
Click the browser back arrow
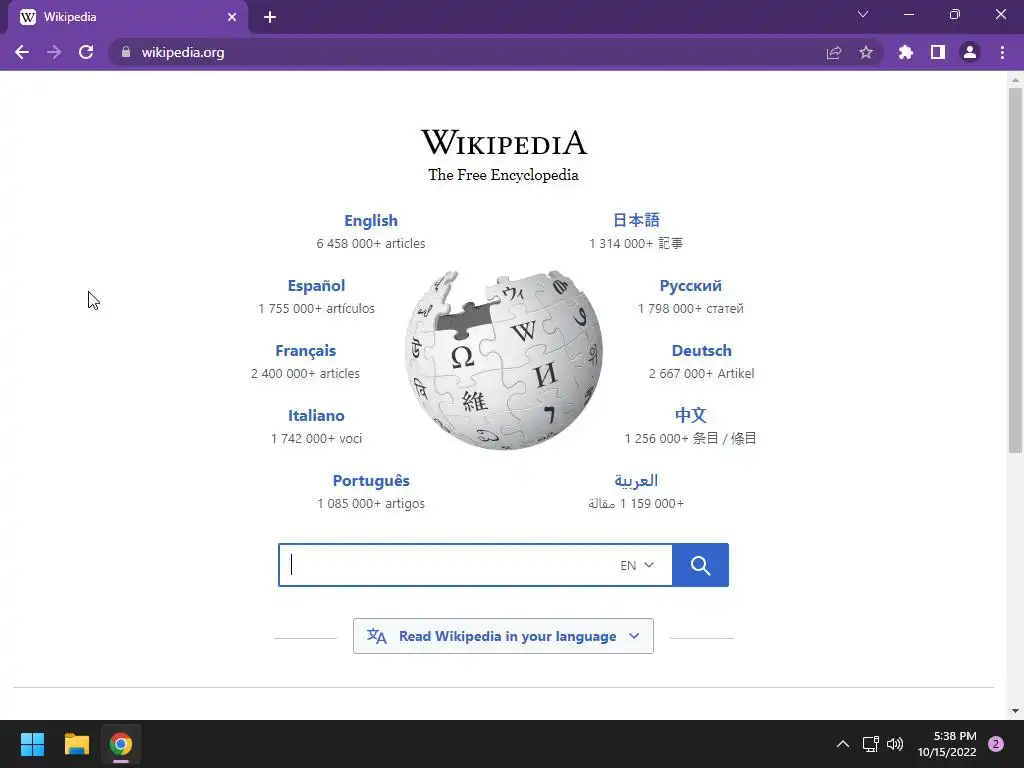pyautogui.click(x=22, y=52)
